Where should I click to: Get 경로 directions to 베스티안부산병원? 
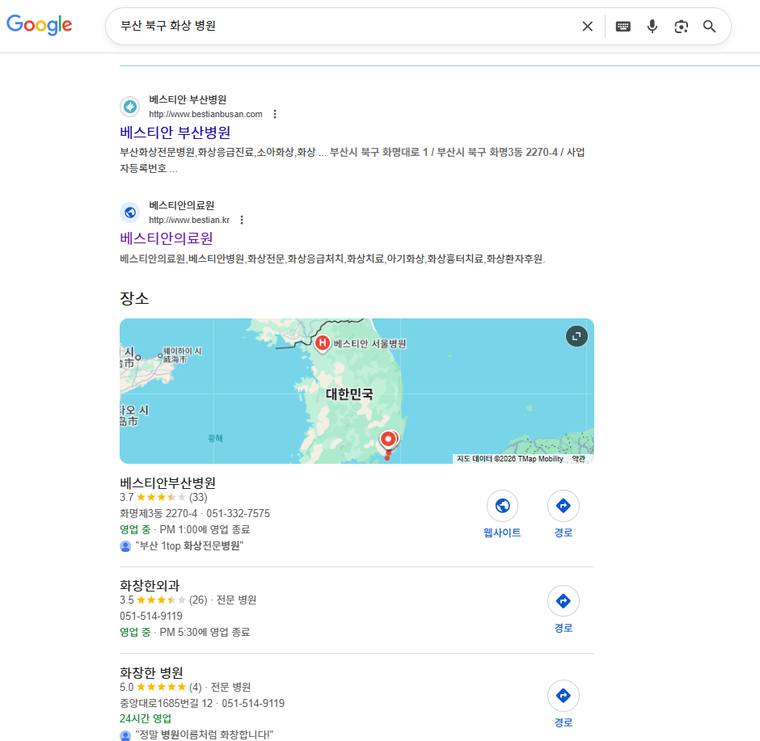coord(563,514)
